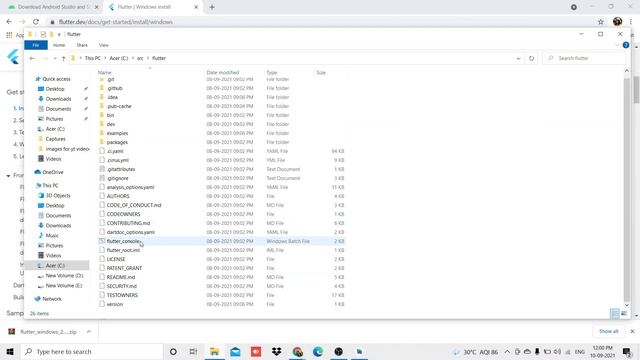The height and width of the screenshot is (360, 640).
Task: Click the browser address bar URL
Action: pyautogui.click(x=116, y=22)
